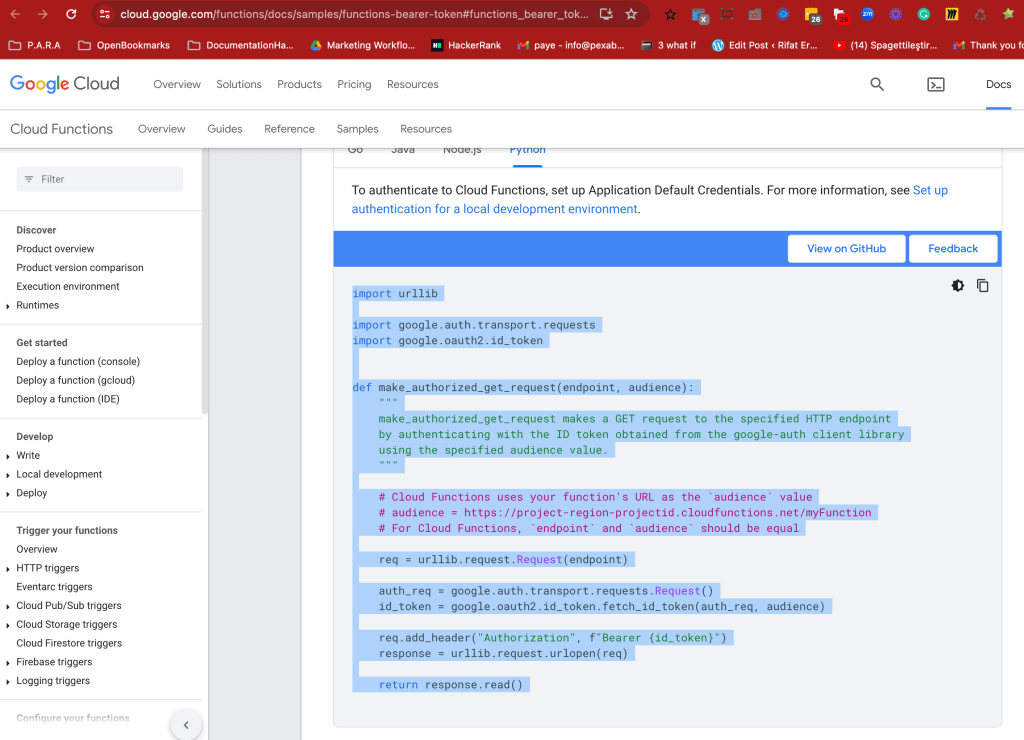Open the search icon in Google Cloud header

tap(877, 84)
